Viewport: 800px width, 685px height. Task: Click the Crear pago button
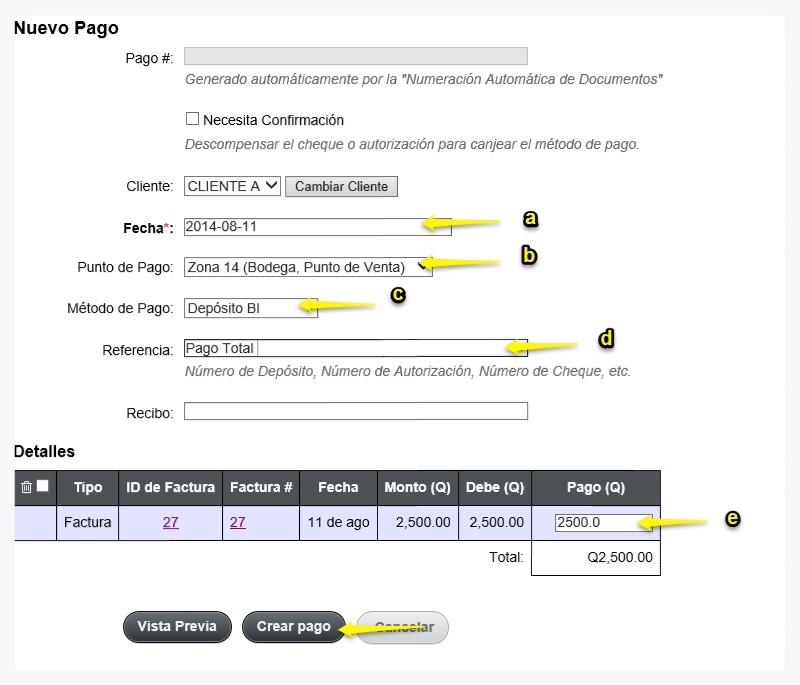coord(294,626)
